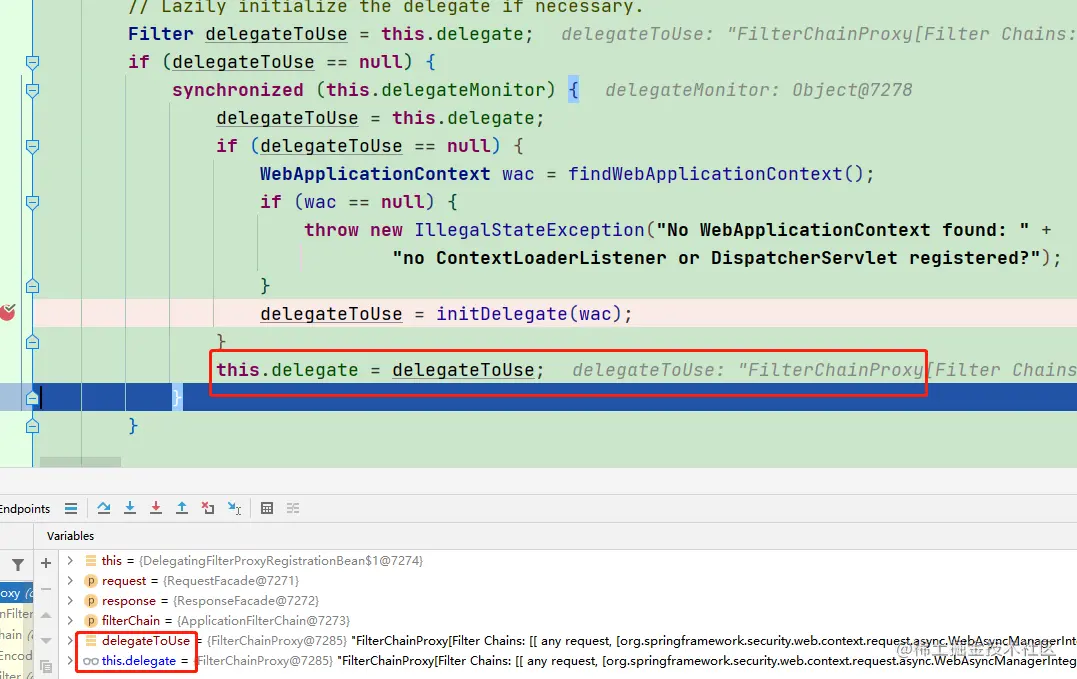Viewport: 1077px width, 679px height.
Task: Click the 'request' variable name
Action: pyautogui.click(x=124, y=581)
